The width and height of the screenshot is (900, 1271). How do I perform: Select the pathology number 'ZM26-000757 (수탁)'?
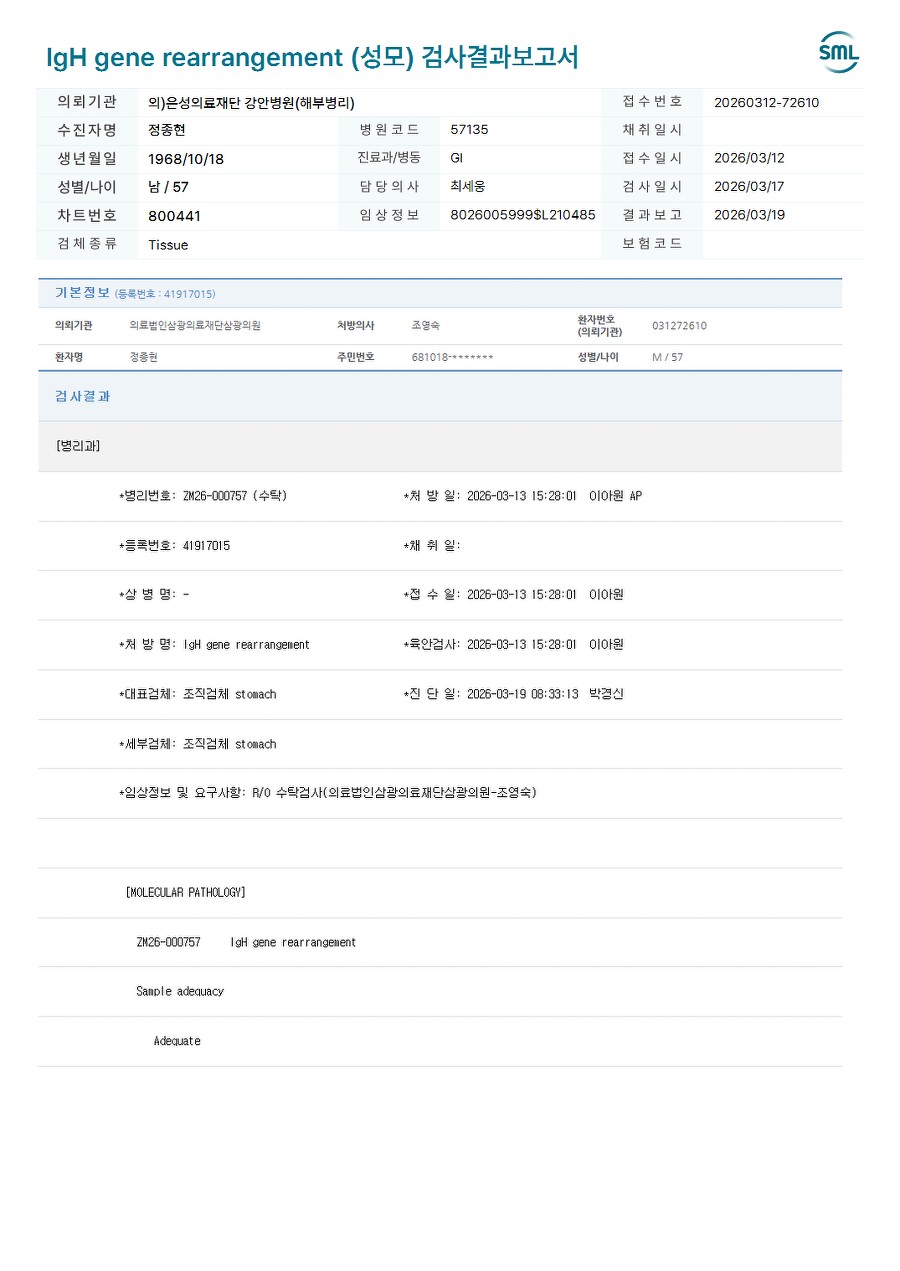pyautogui.click(x=203, y=496)
